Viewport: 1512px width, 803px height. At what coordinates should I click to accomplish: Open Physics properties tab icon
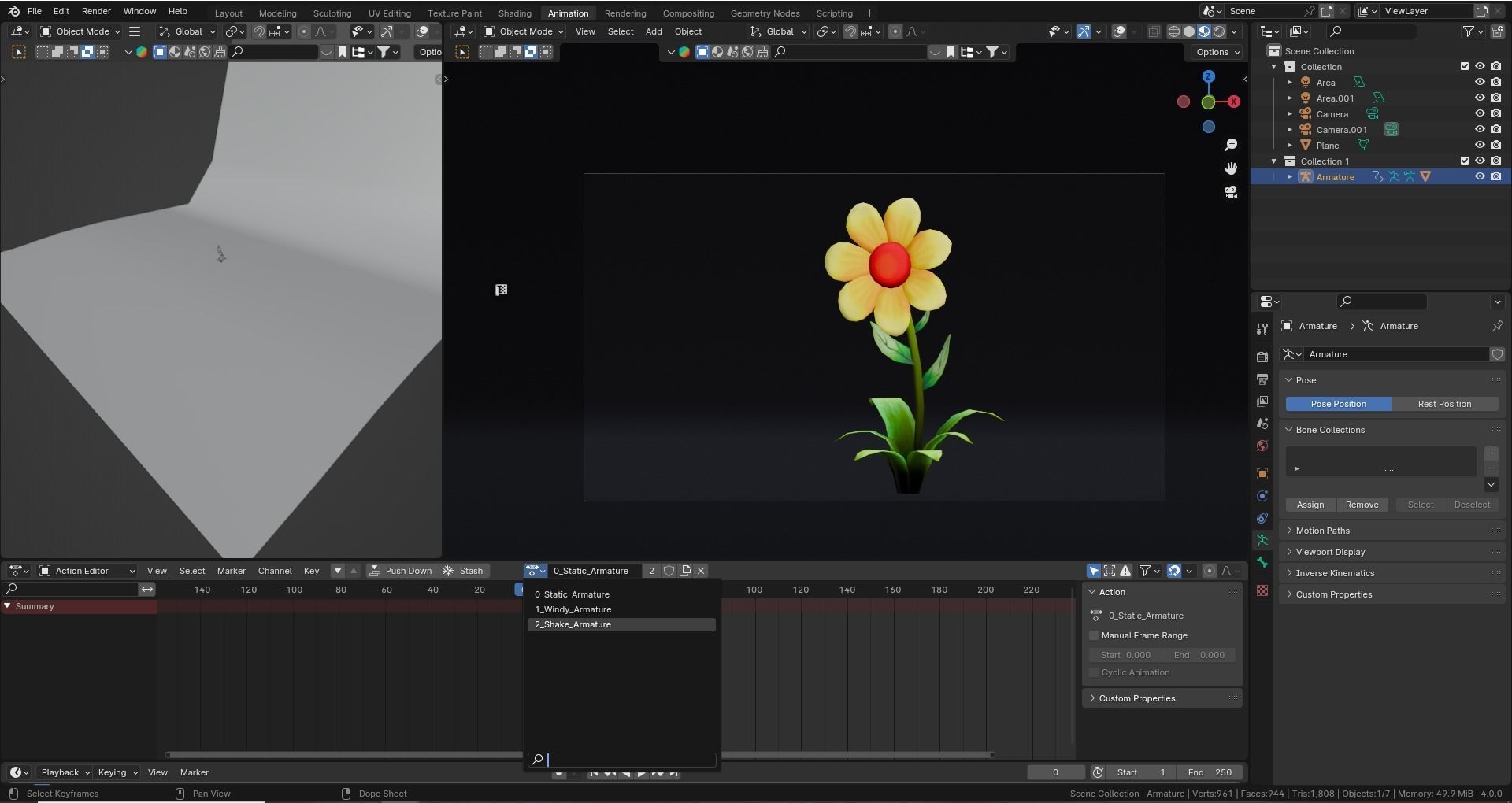coord(1262,496)
